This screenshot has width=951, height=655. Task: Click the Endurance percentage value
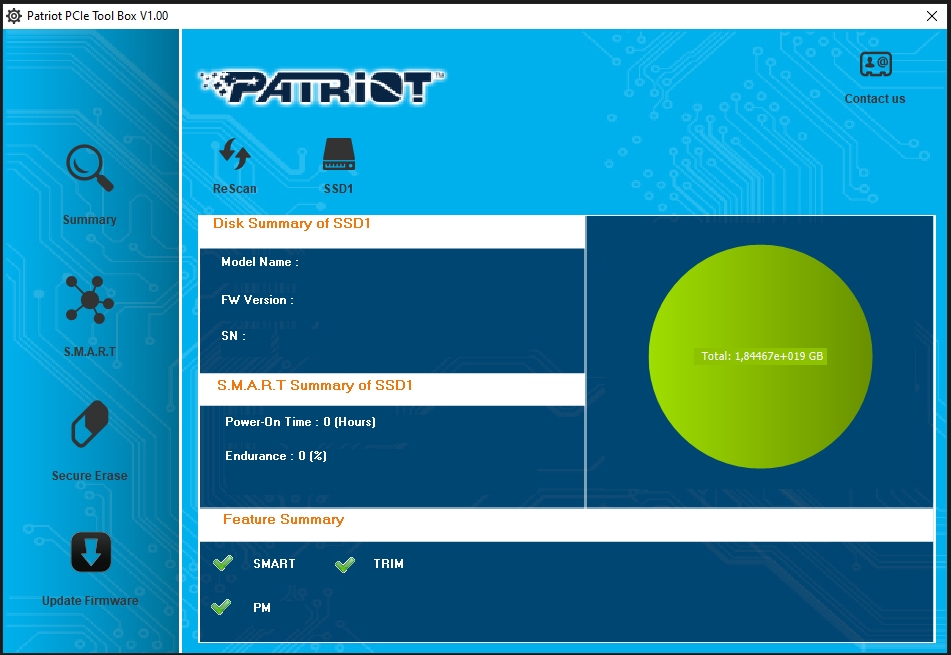click(x=312, y=456)
